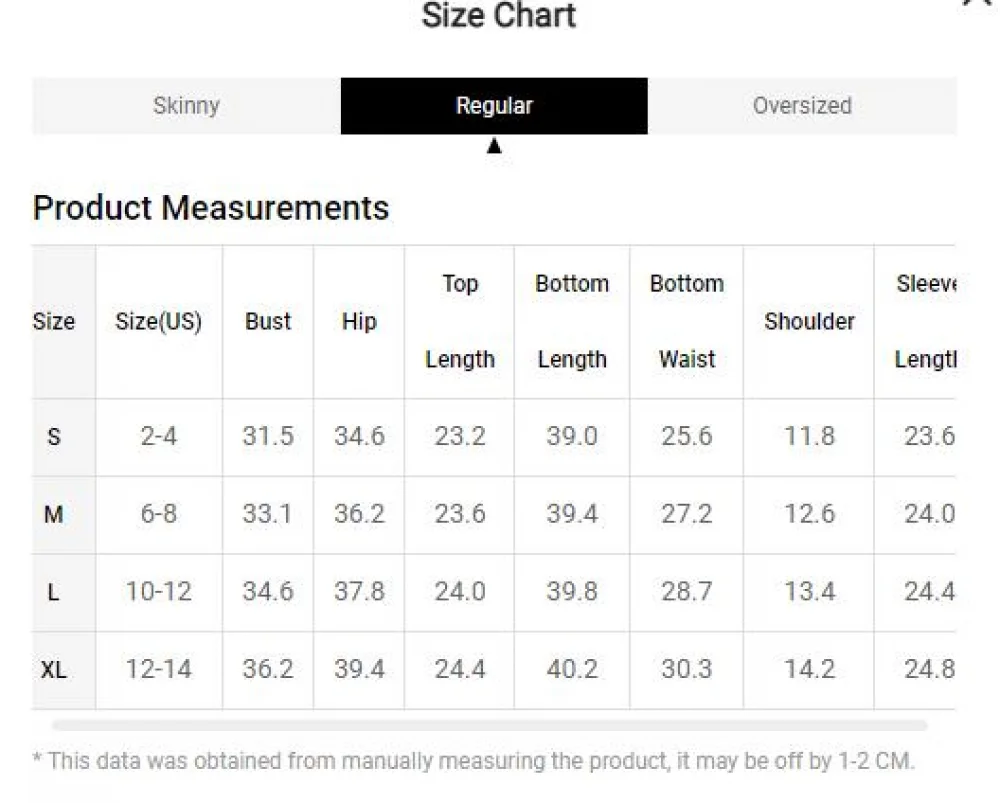
Task: Click the Bottom Length column header
Action: coord(572,322)
